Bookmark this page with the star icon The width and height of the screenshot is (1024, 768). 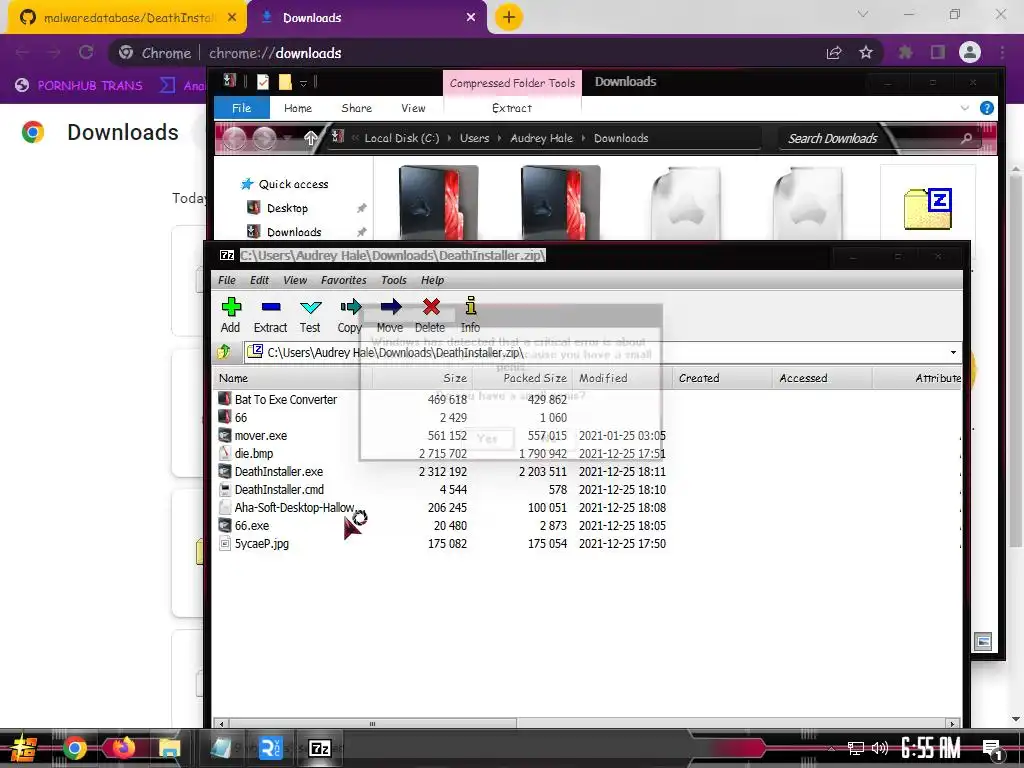coord(866,52)
